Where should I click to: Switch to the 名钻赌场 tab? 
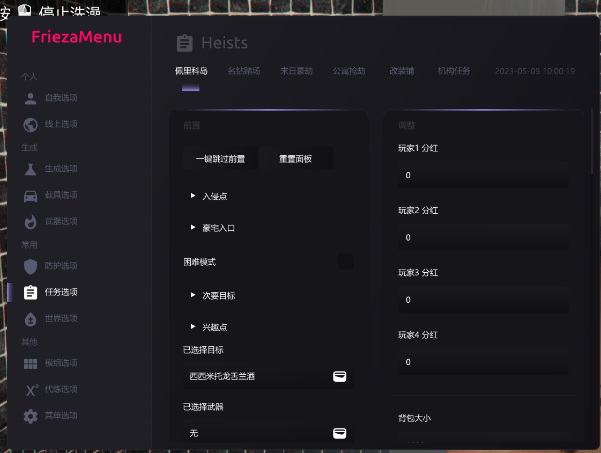tap(244, 71)
